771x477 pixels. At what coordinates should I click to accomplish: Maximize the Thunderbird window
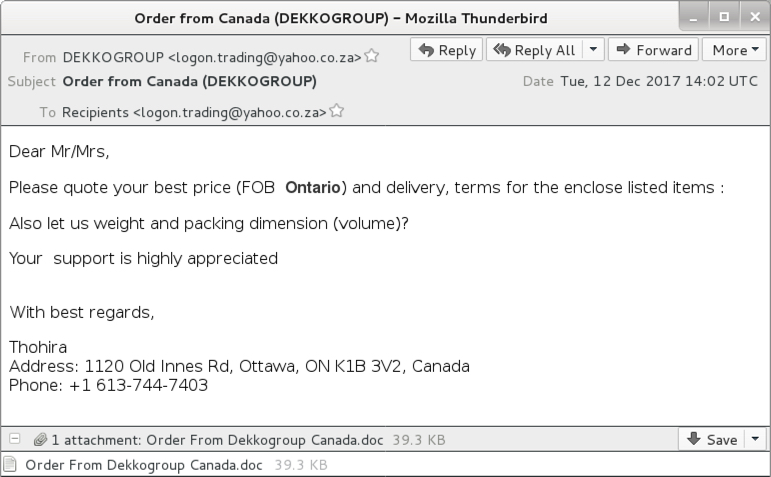click(x=724, y=17)
